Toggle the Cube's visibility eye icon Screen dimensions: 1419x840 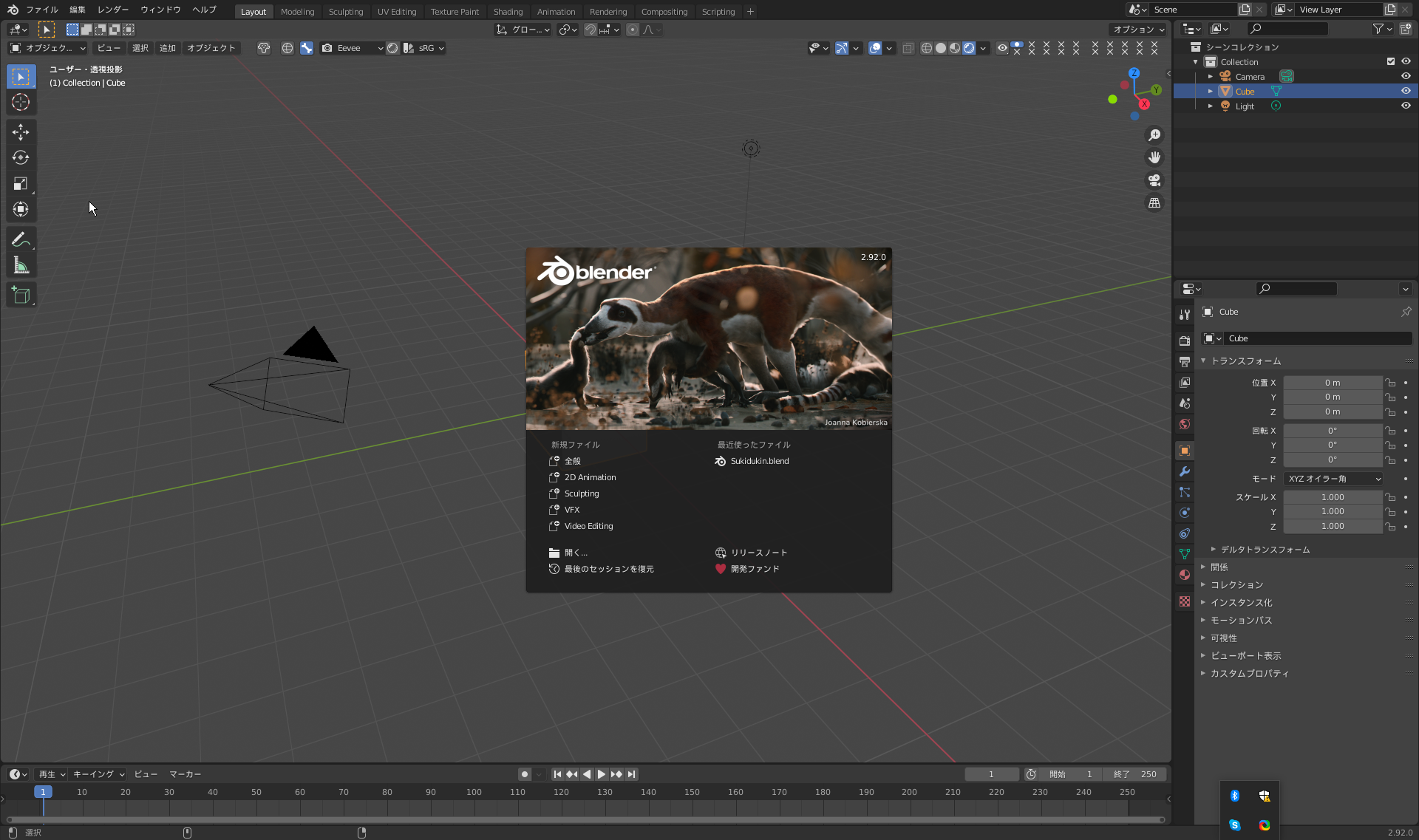click(x=1406, y=90)
